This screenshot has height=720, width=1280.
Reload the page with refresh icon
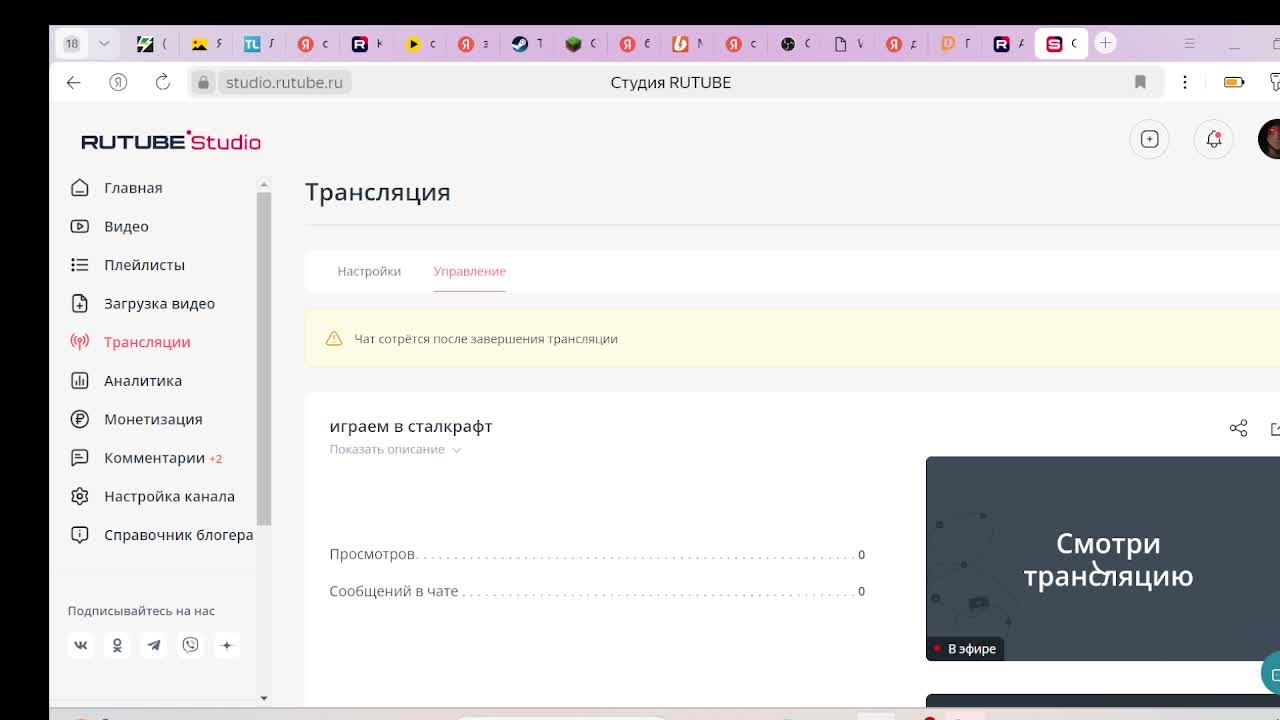[x=162, y=82]
